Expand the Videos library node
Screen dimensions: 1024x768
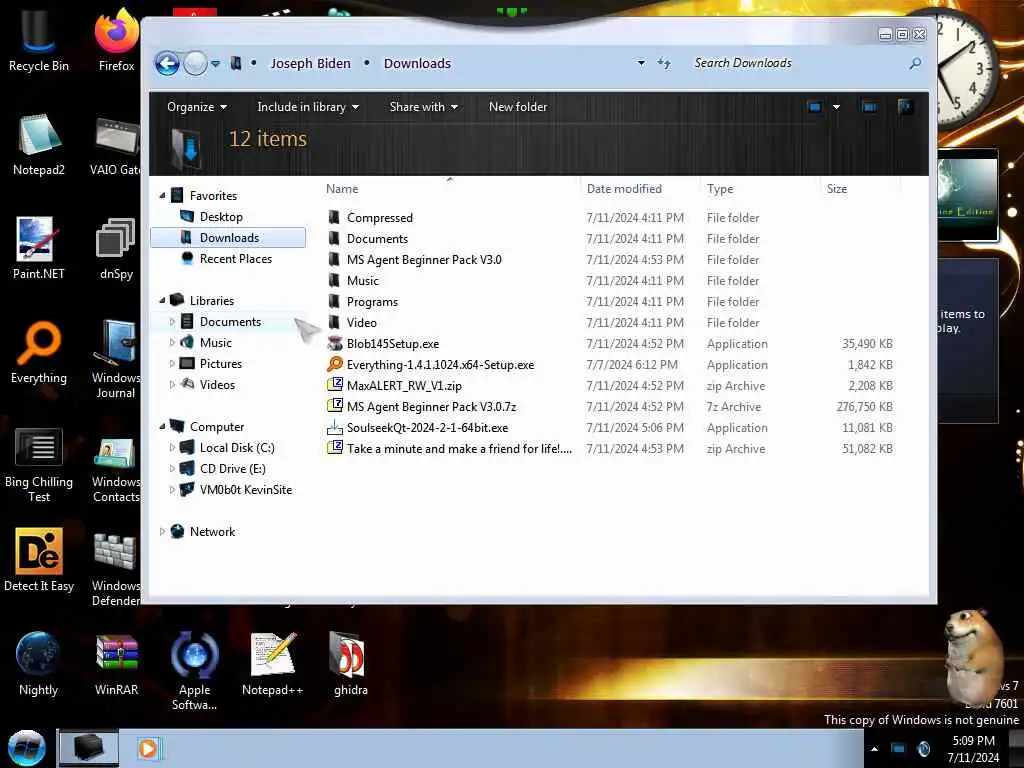click(172, 385)
